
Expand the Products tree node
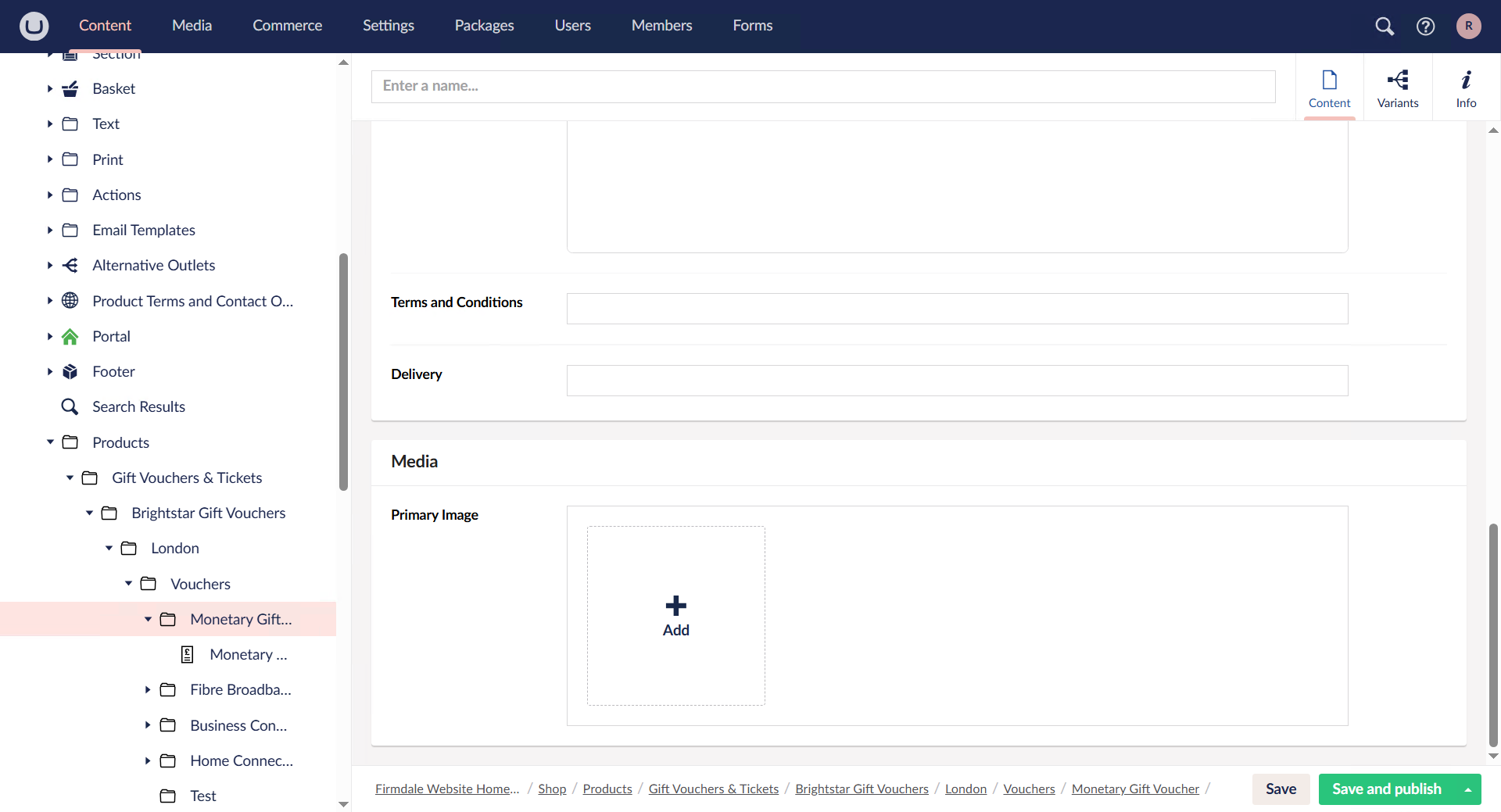point(50,442)
